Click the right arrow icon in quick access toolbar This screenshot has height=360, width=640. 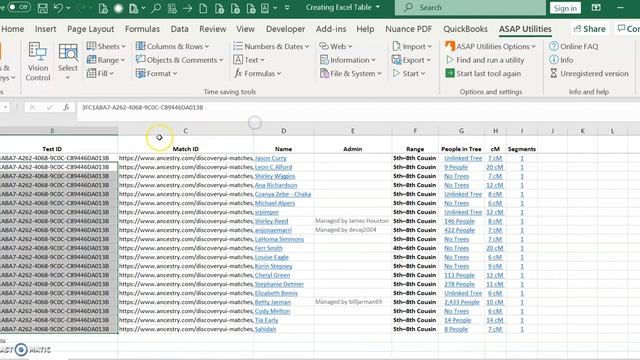[x=187, y=8]
